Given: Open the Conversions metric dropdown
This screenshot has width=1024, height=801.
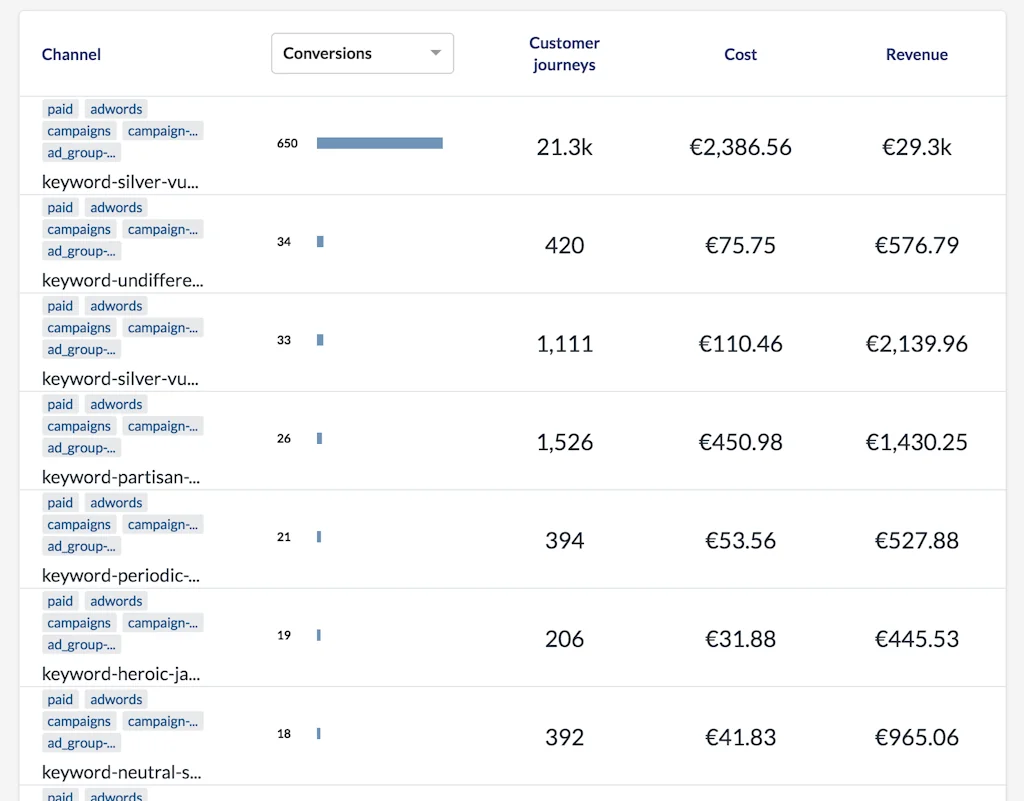Looking at the screenshot, I should 362,53.
